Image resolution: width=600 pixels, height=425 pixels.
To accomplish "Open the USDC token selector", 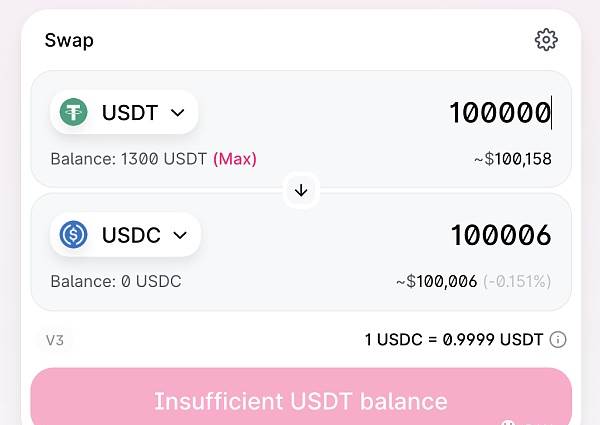I will pyautogui.click(x=126, y=234).
